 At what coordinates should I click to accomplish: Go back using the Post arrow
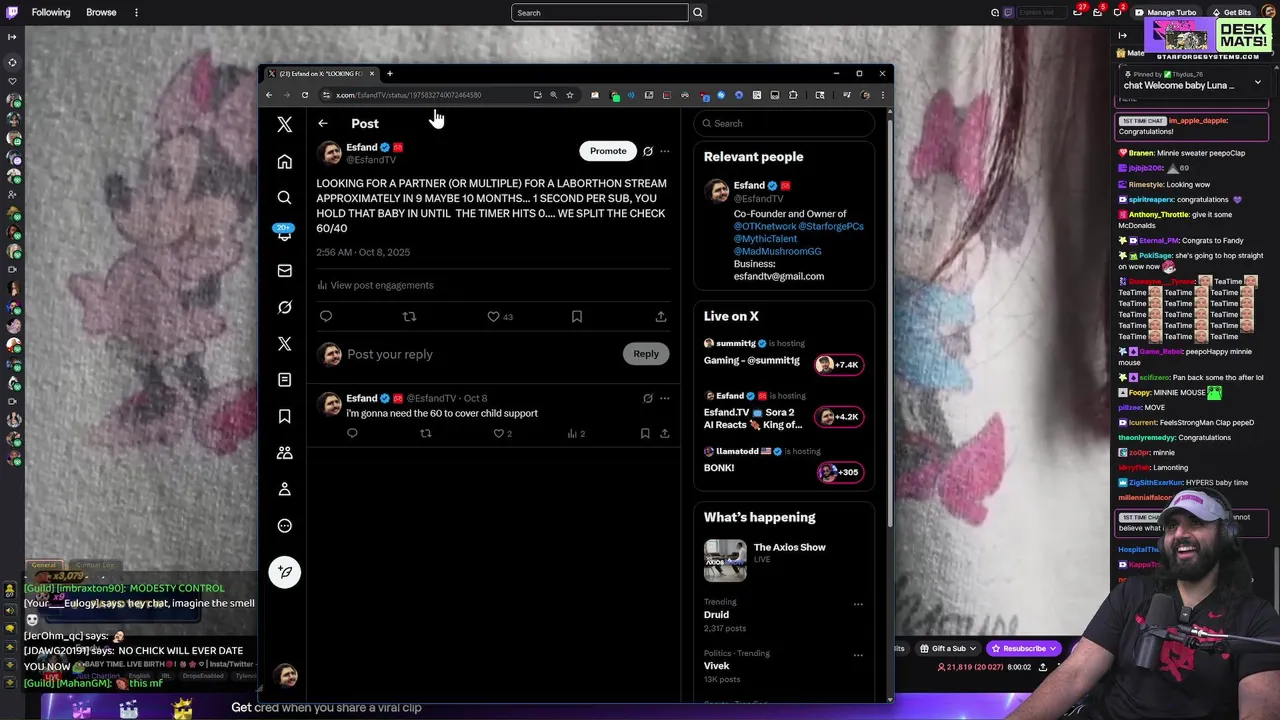pos(323,123)
